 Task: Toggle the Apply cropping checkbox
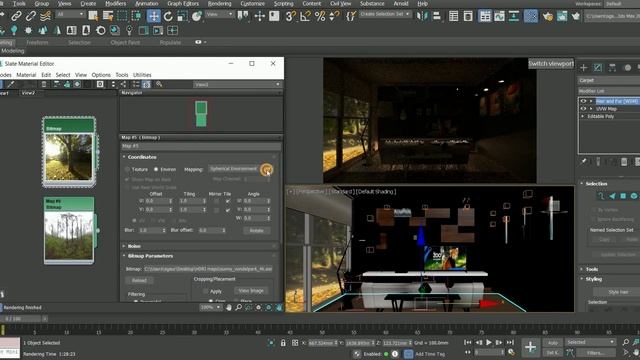[205, 291]
